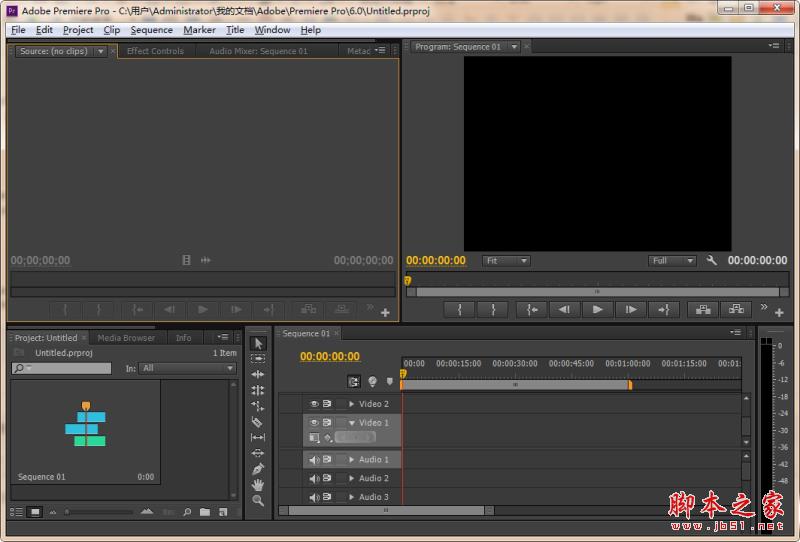Toggle sync lock on Video 1
The width and height of the screenshot is (800, 542).
(x=327, y=423)
